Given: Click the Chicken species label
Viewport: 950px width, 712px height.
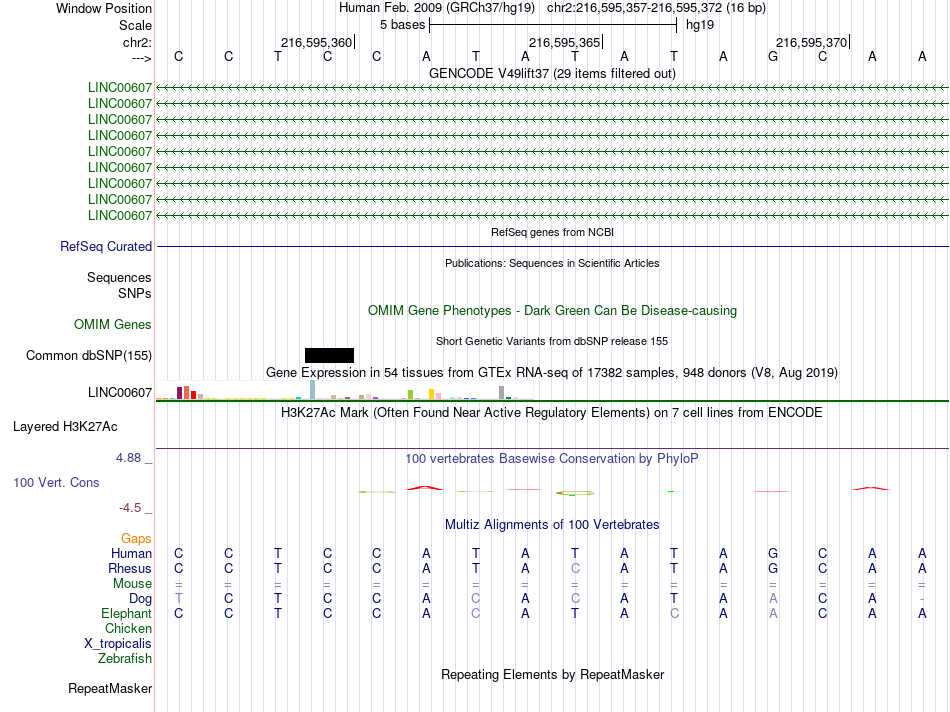Looking at the screenshot, I should click(x=128, y=629).
